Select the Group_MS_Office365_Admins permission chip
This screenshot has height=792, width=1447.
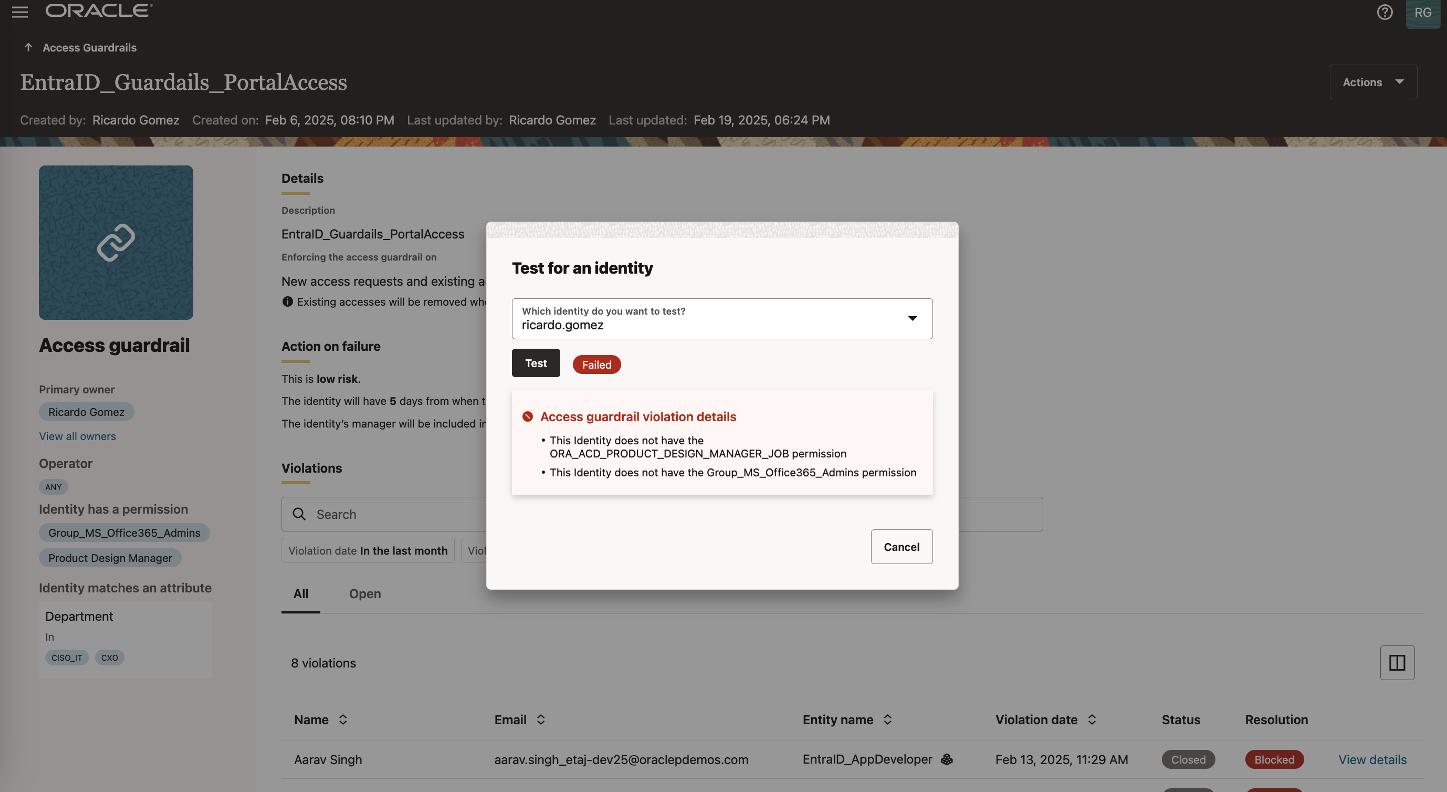(x=125, y=533)
